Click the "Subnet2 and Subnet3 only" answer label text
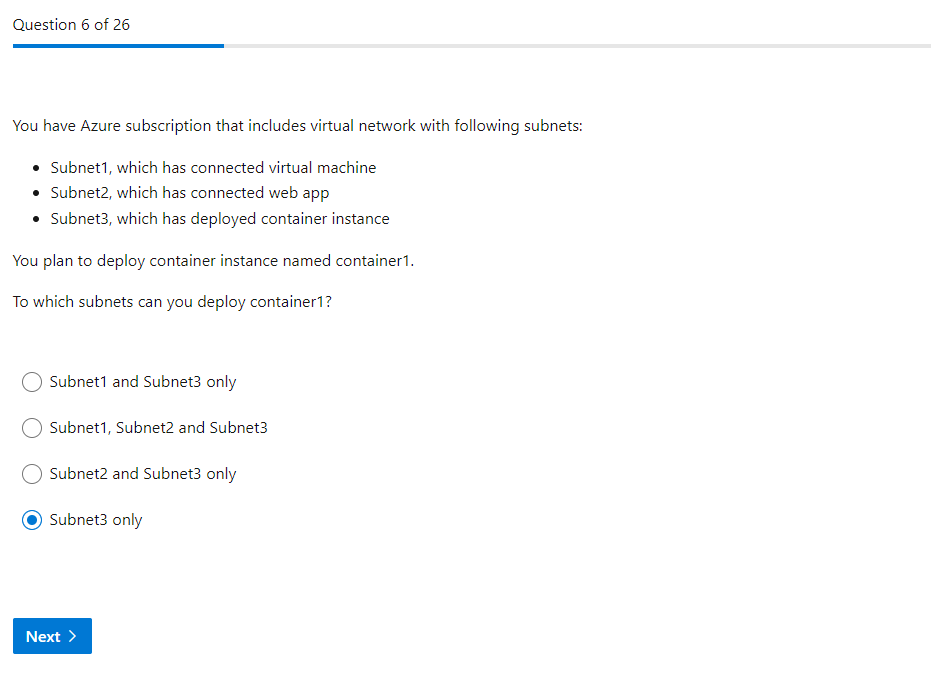941x675 pixels. [143, 474]
